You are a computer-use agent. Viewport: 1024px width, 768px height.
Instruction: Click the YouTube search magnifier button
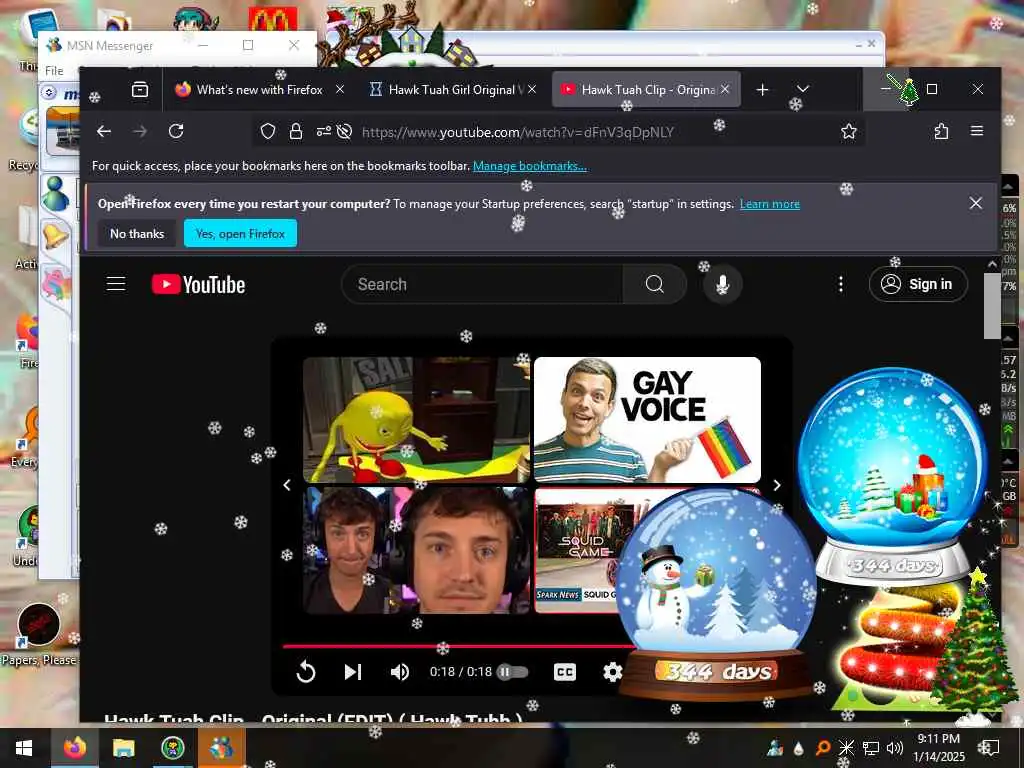(x=654, y=284)
